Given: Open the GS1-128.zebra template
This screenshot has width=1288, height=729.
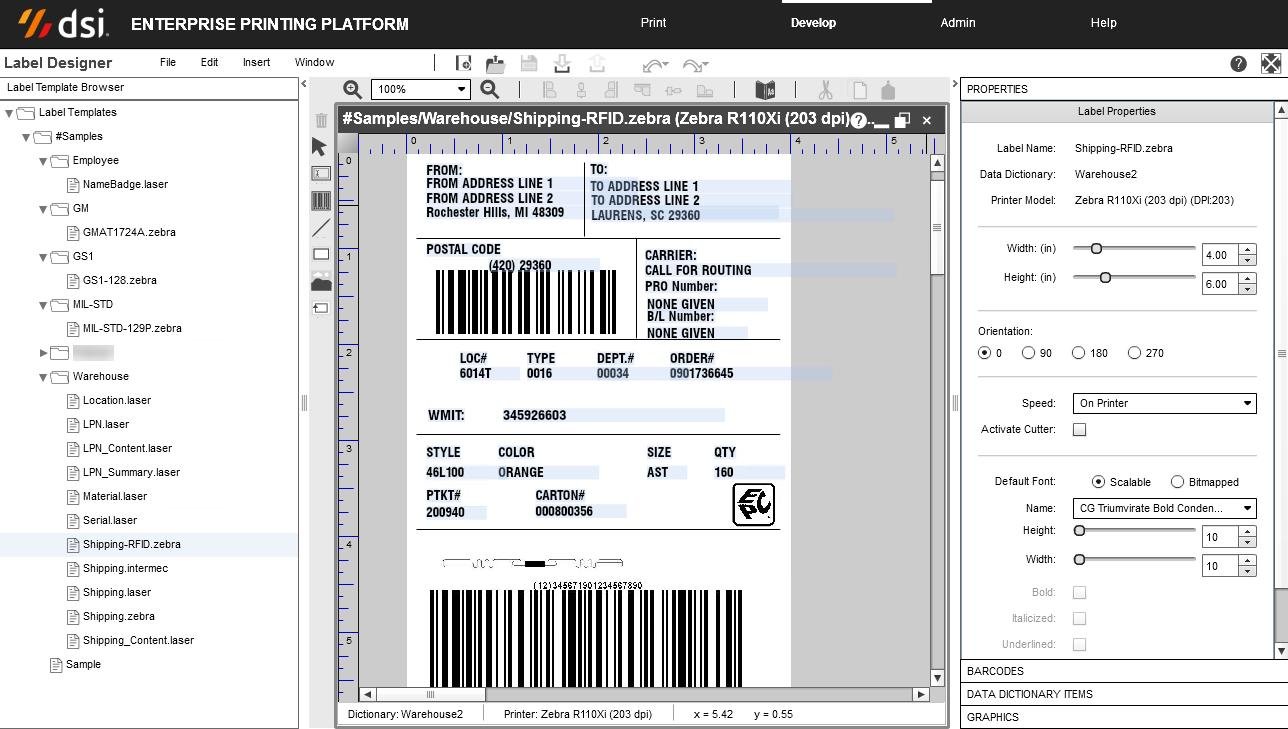Looking at the screenshot, I should (x=119, y=280).
